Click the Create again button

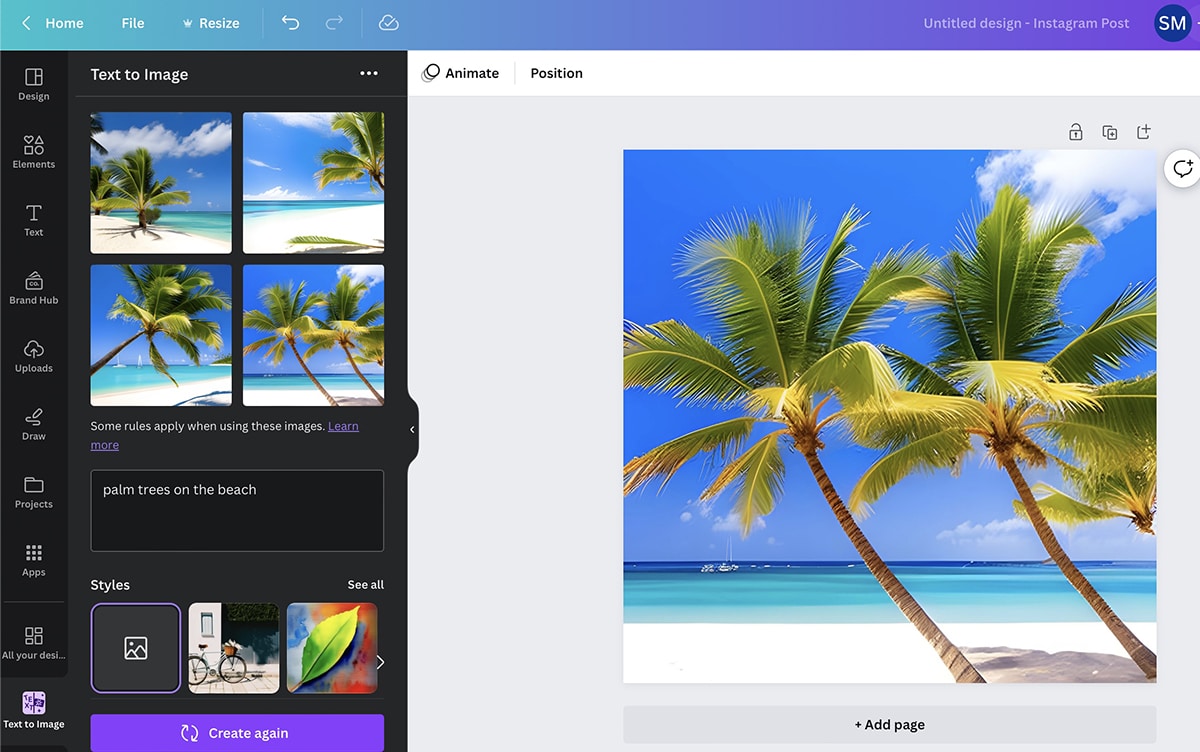click(237, 733)
